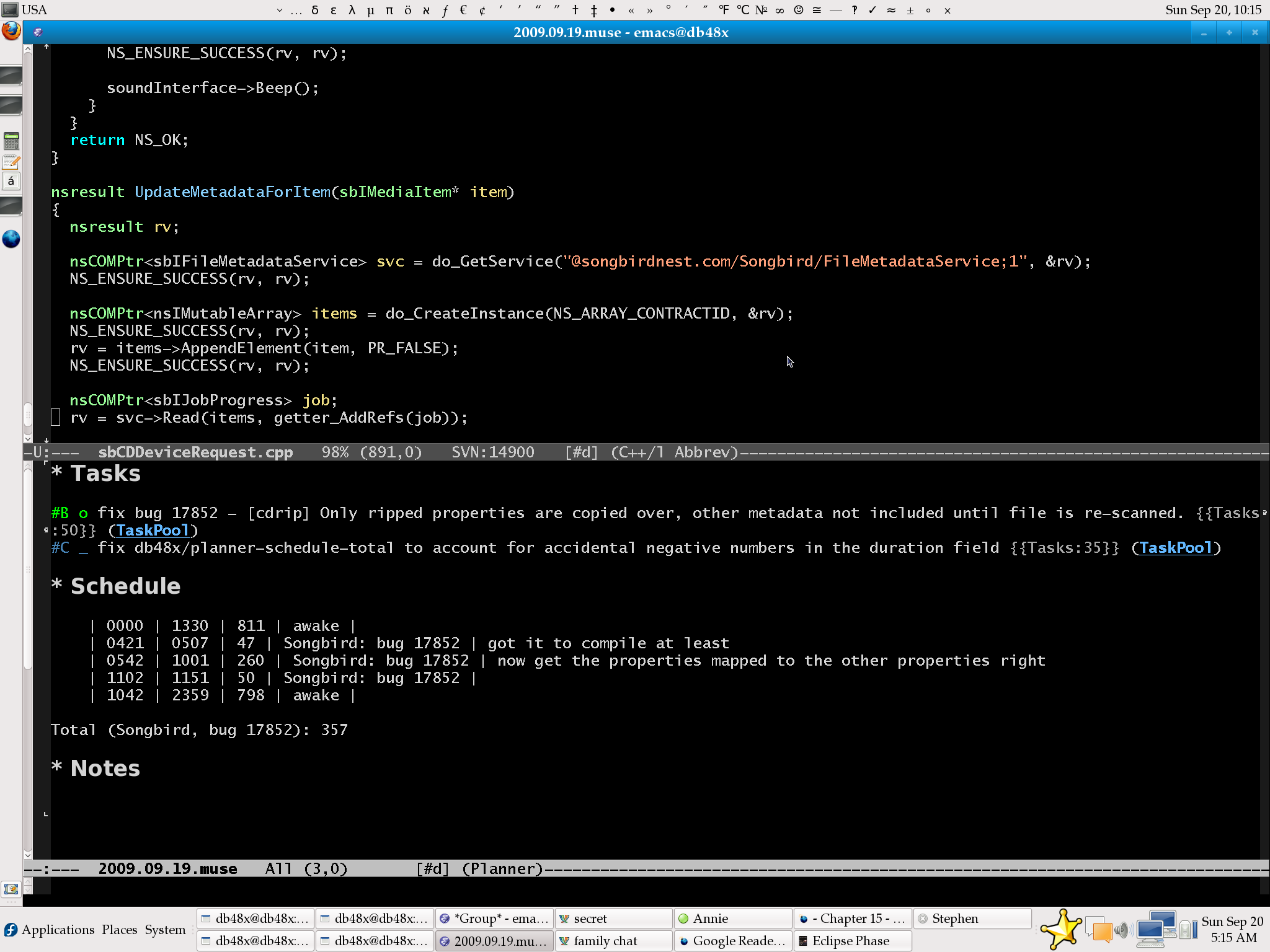Viewport: 1270px width, 952px height.
Task: Expand the character palette dropdown arrow
Action: tap(279, 10)
